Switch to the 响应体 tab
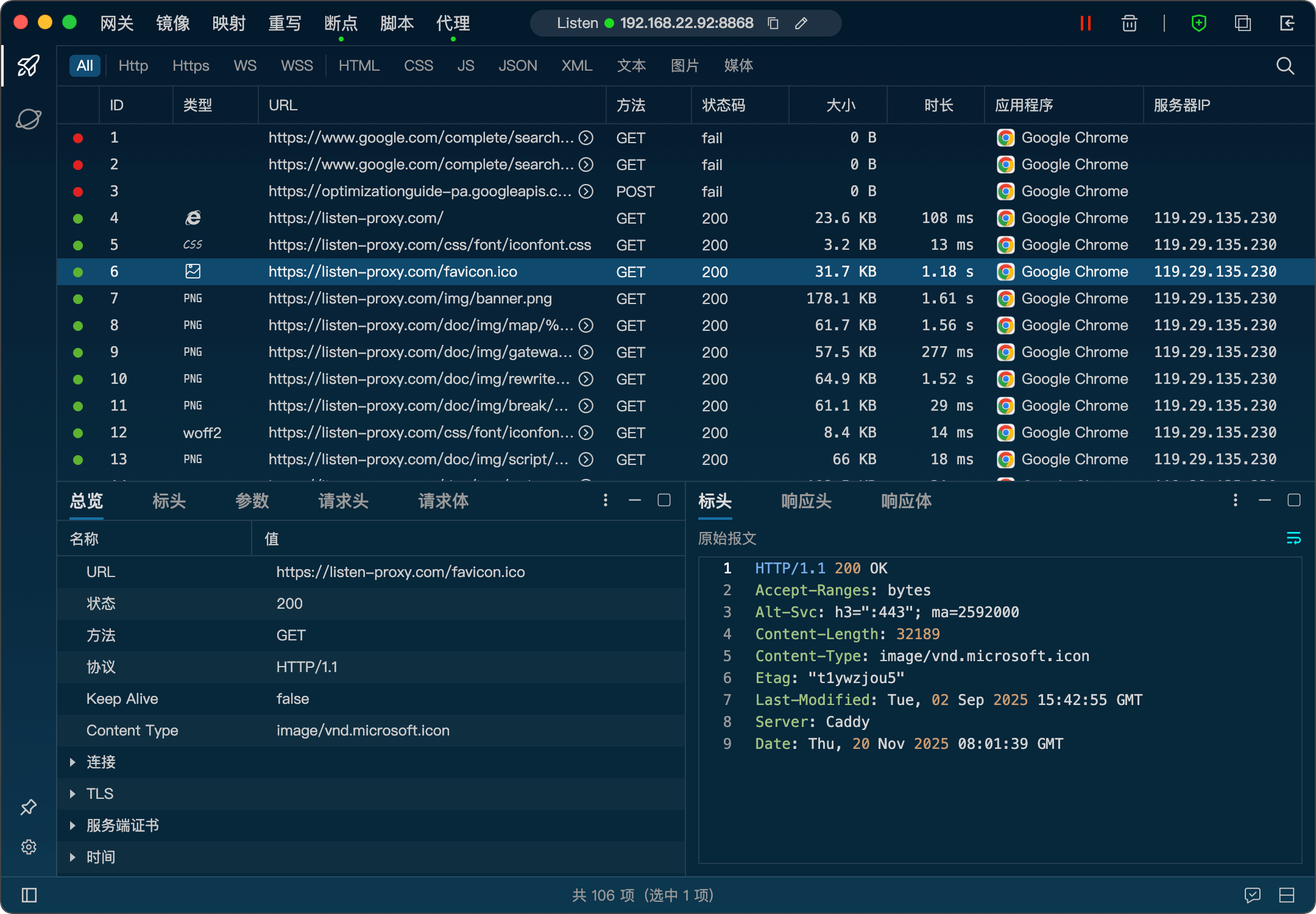Image resolution: width=1316 pixels, height=914 pixels. [x=906, y=501]
